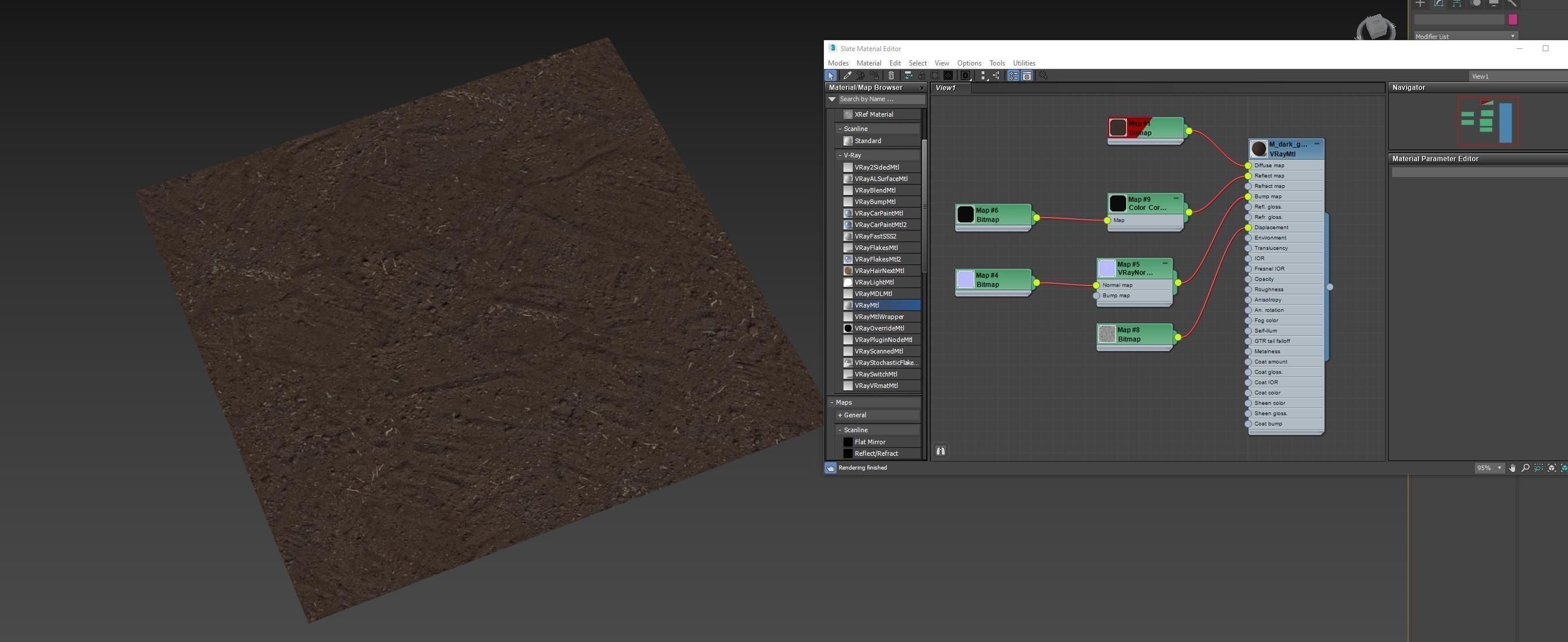Toggle Show Shaded Material in Viewport icon
Image resolution: width=1568 pixels, height=642 pixels.
click(x=935, y=75)
